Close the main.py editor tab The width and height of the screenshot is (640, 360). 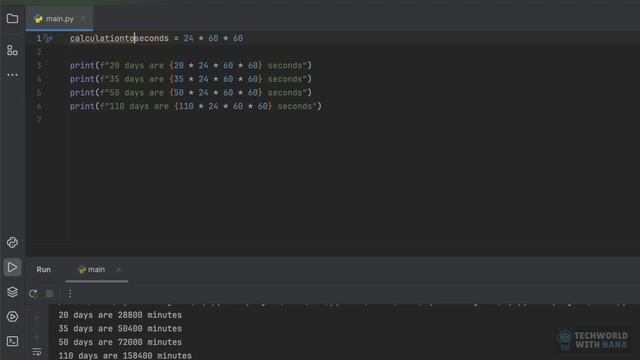pyautogui.click(x=83, y=19)
